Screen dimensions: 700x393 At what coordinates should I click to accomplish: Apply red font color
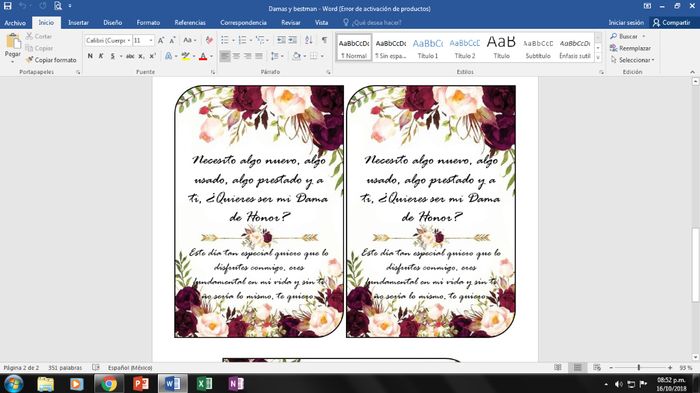point(203,56)
